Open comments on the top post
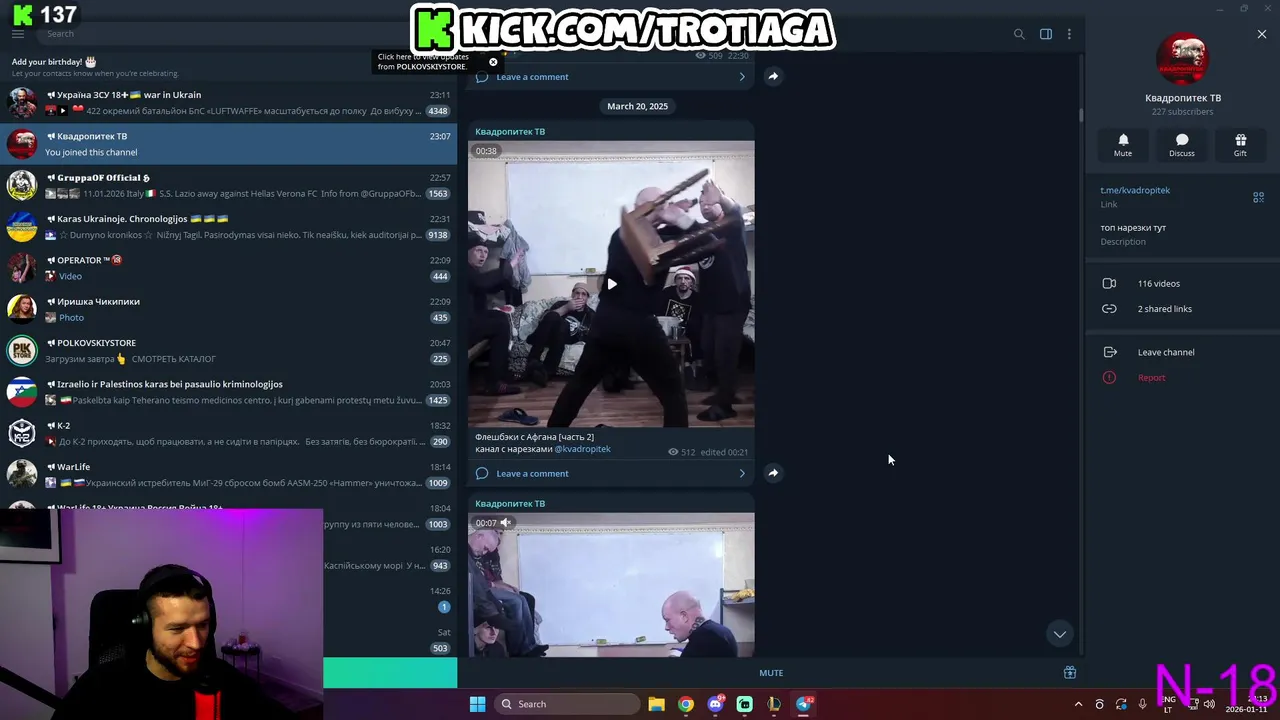The width and height of the screenshot is (1280, 720). pos(532,77)
